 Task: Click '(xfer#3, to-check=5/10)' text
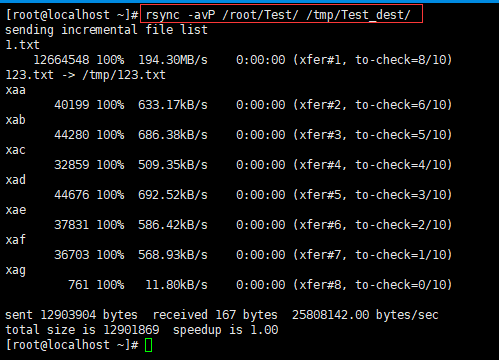(373, 135)
